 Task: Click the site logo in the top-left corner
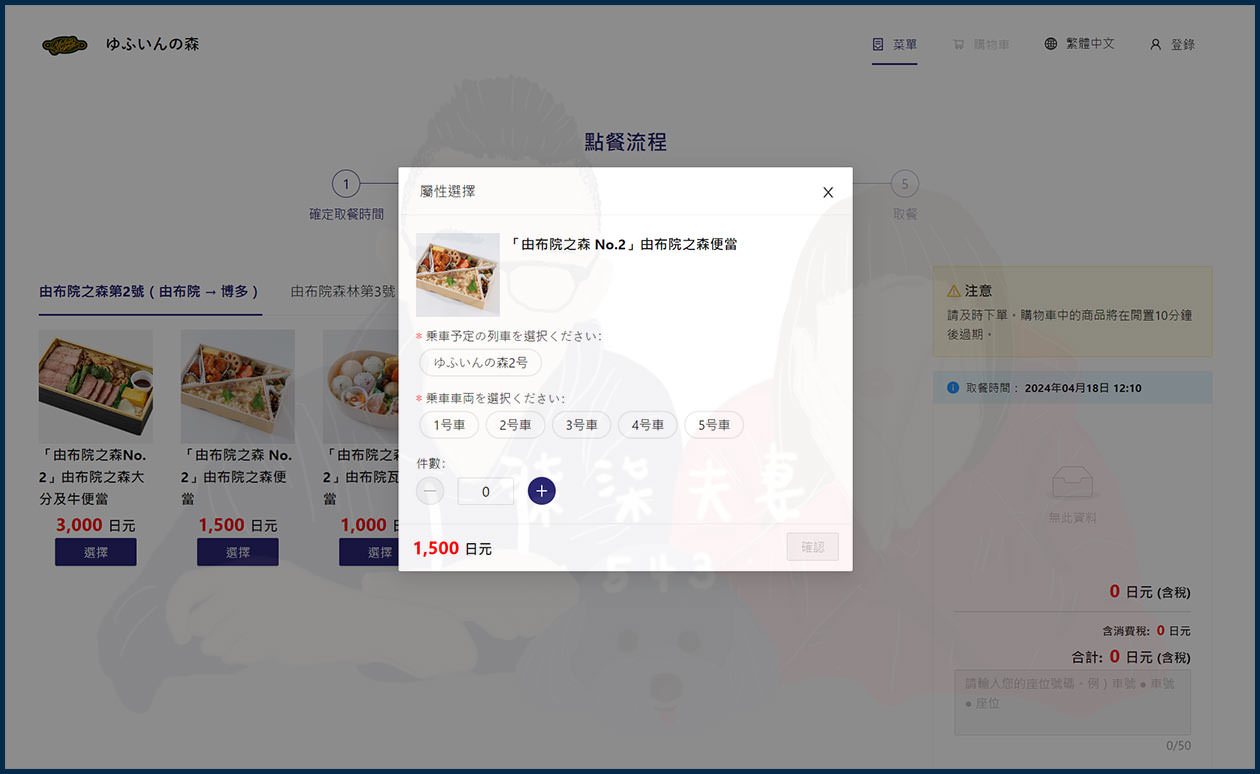click(64, 44)
